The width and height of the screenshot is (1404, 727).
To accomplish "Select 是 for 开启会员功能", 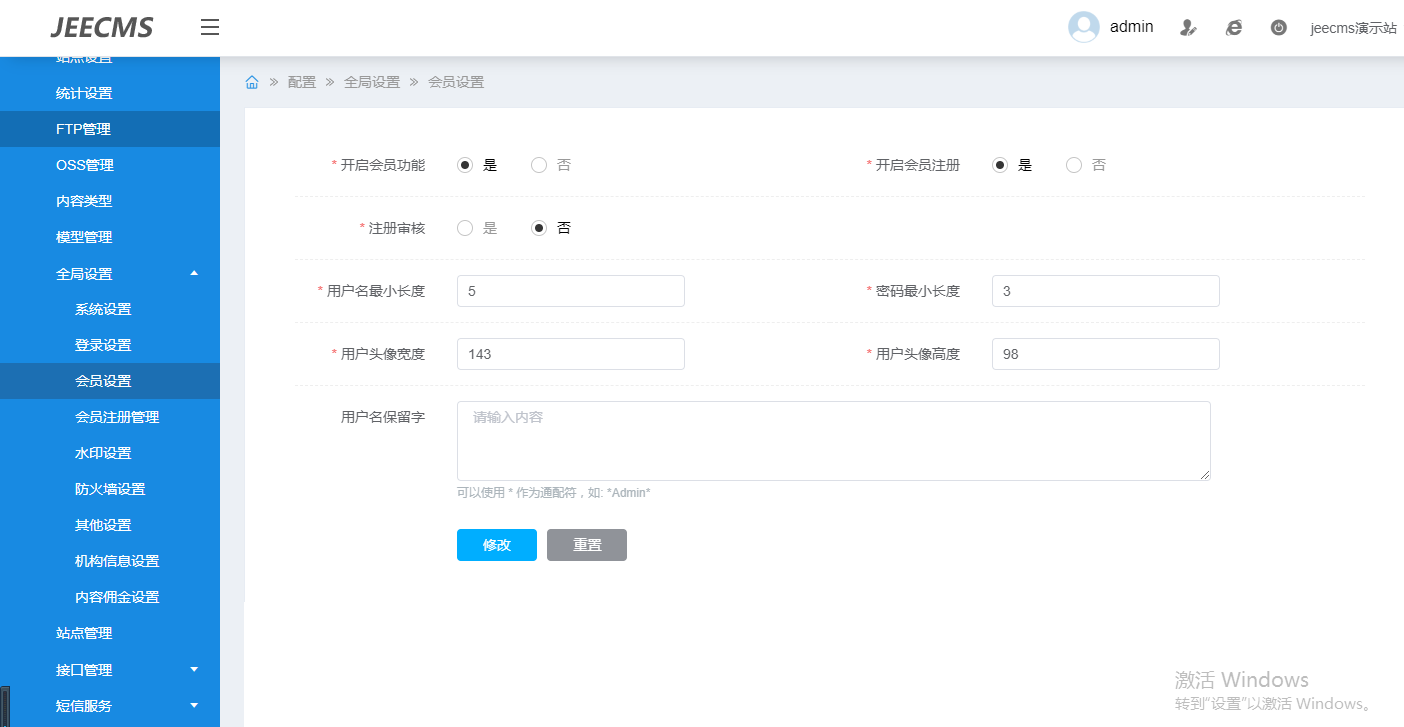I will click(x=465, y=165).
